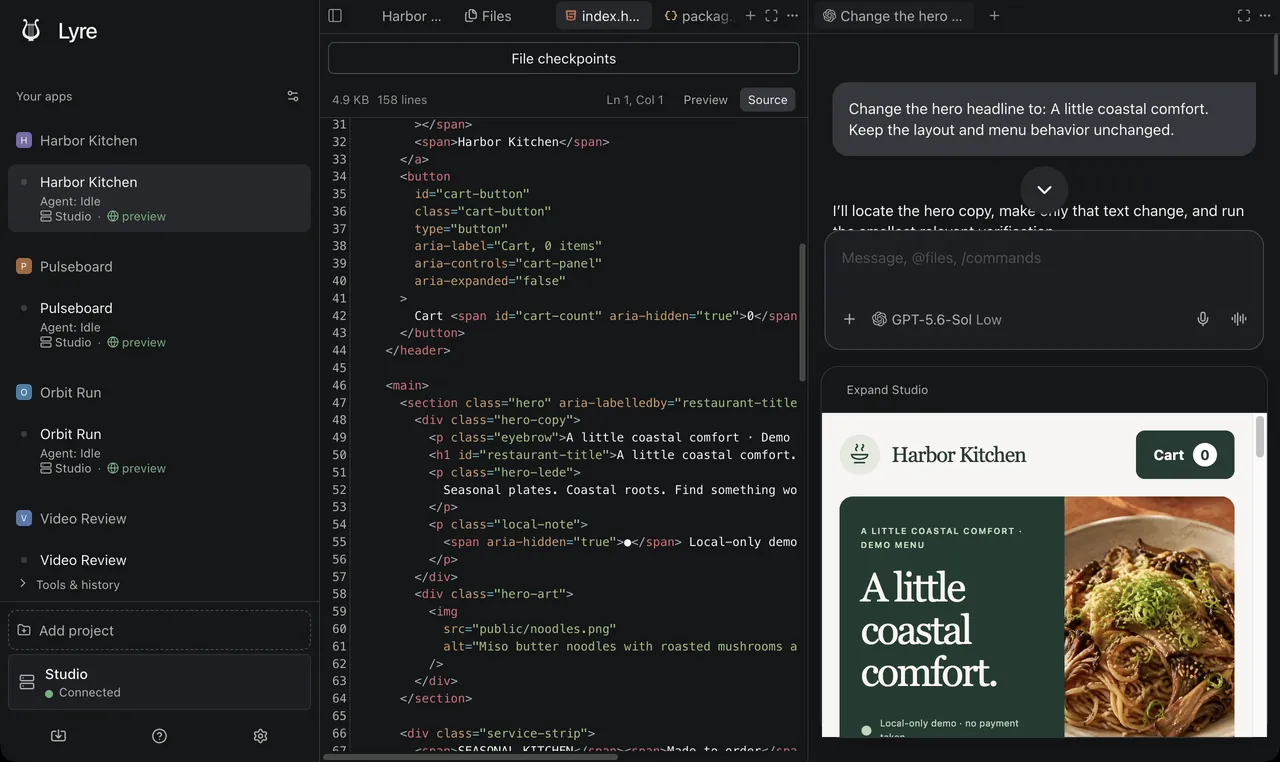Click the fullscreen icon in the editor tab bar
The height and width of the screenshot is (762, 1280).
[x=771, y=16]
